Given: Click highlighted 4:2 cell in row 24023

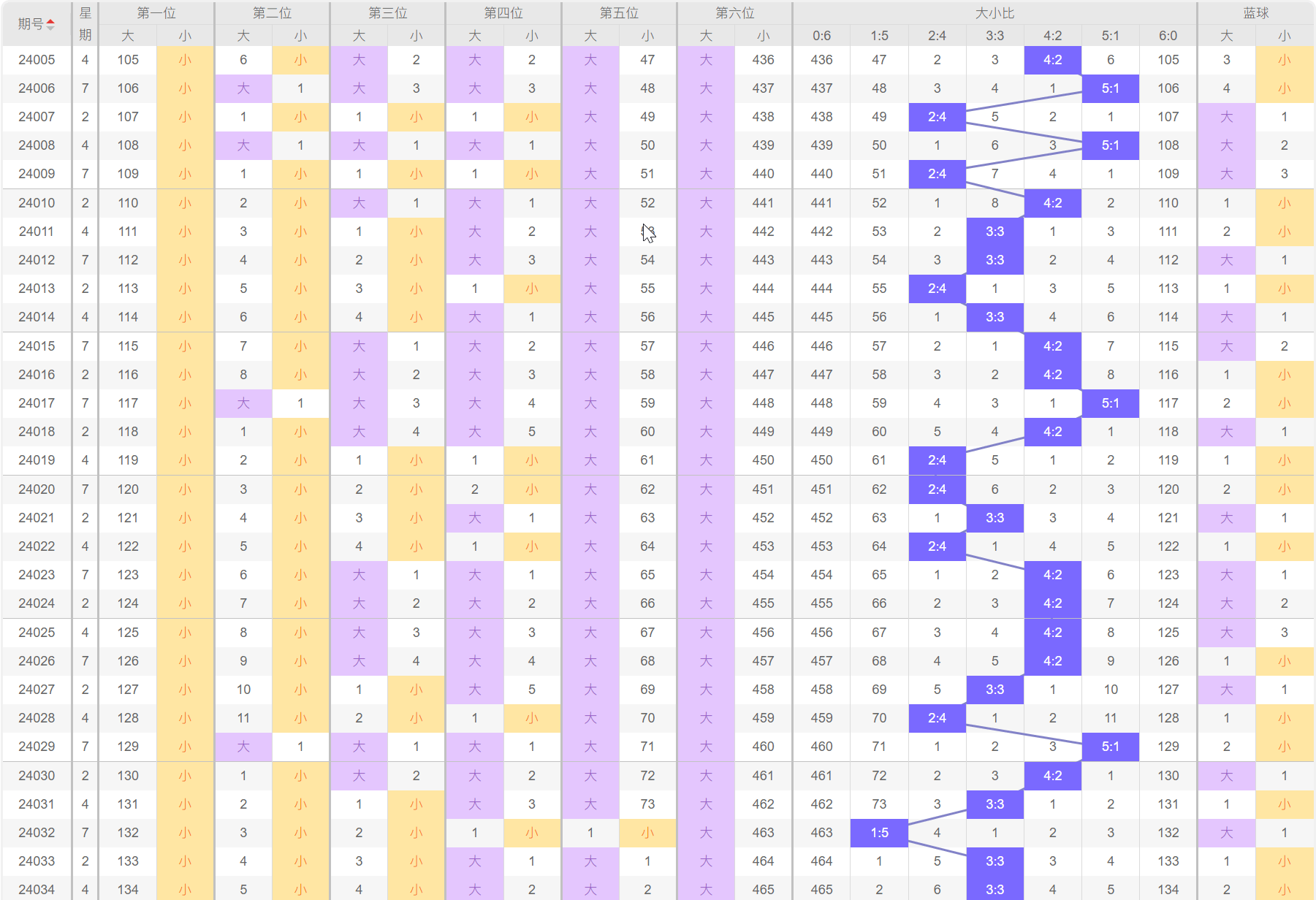Looking at the screenshot, I should (x=1052, y=575).
